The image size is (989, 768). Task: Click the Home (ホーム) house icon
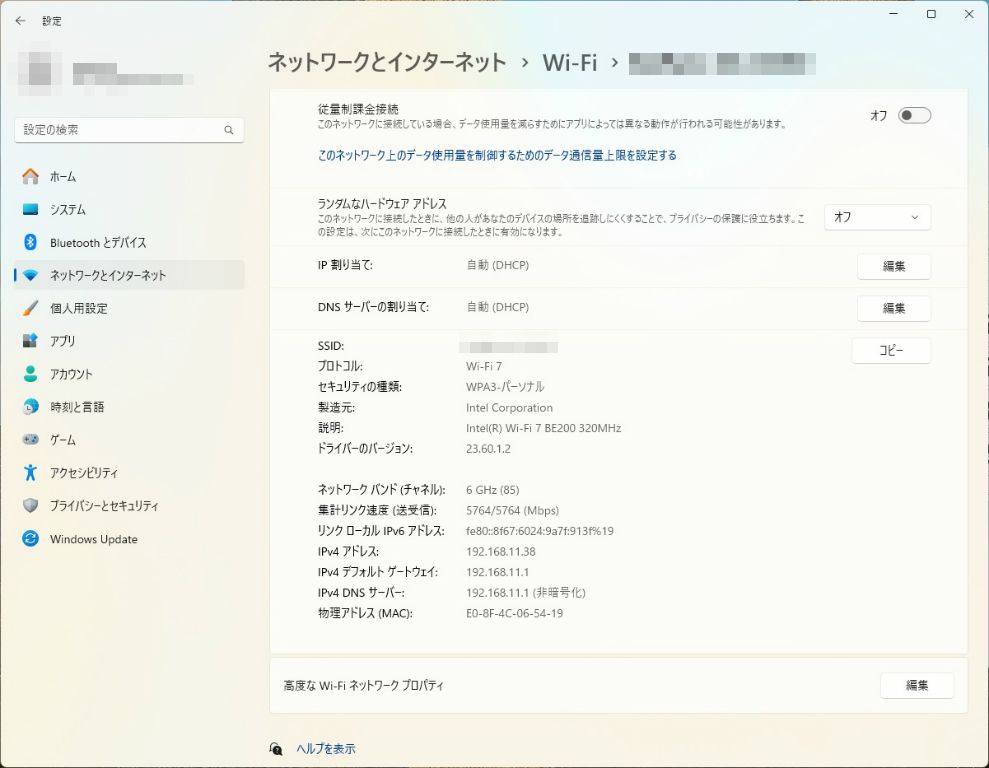(30, 177)
